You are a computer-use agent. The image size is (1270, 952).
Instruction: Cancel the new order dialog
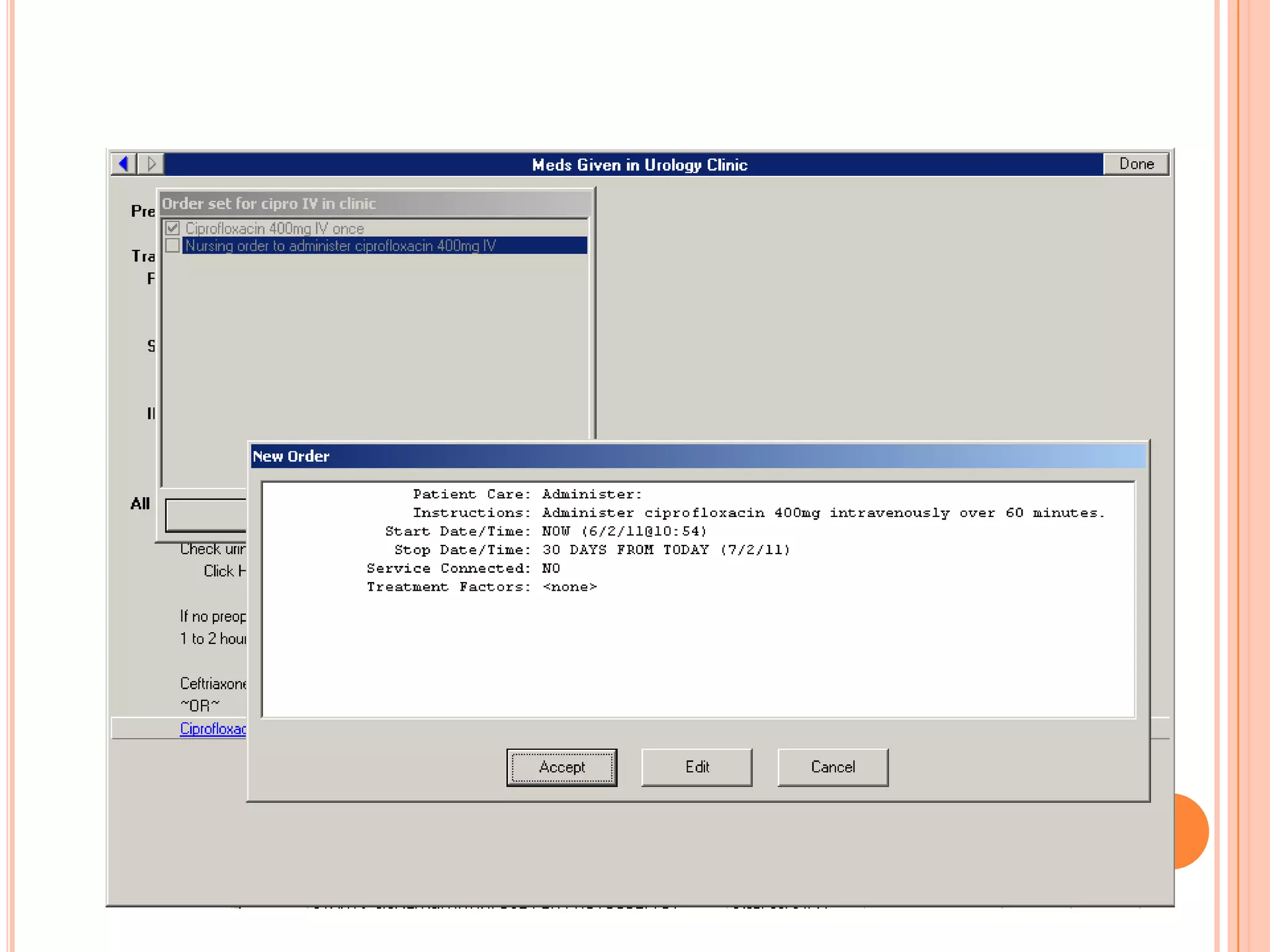(832, 767)
